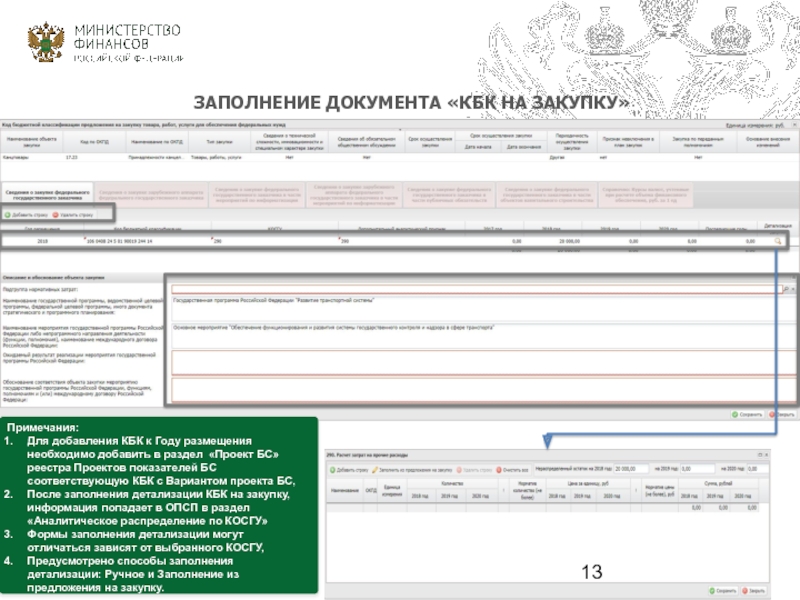Click the Тип закупки column header
The image size is (800, 600).
pos(219,141)
